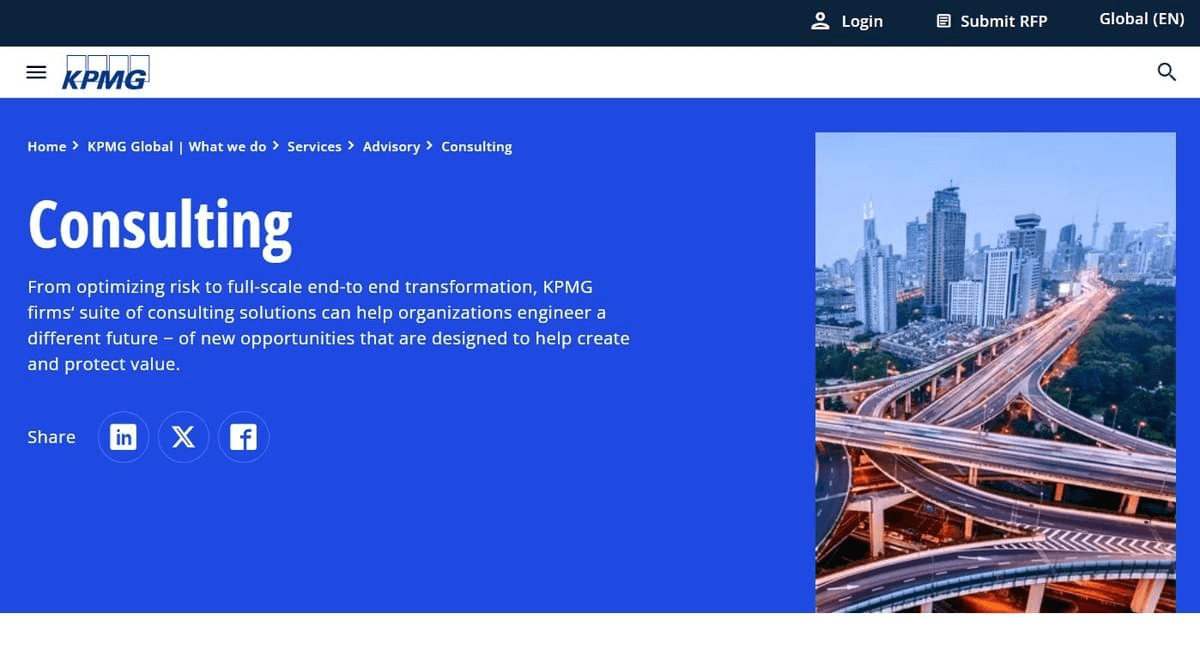Click the Login person icon
The height and width of the screenshot is (645, 1200).
pos(820,20)
